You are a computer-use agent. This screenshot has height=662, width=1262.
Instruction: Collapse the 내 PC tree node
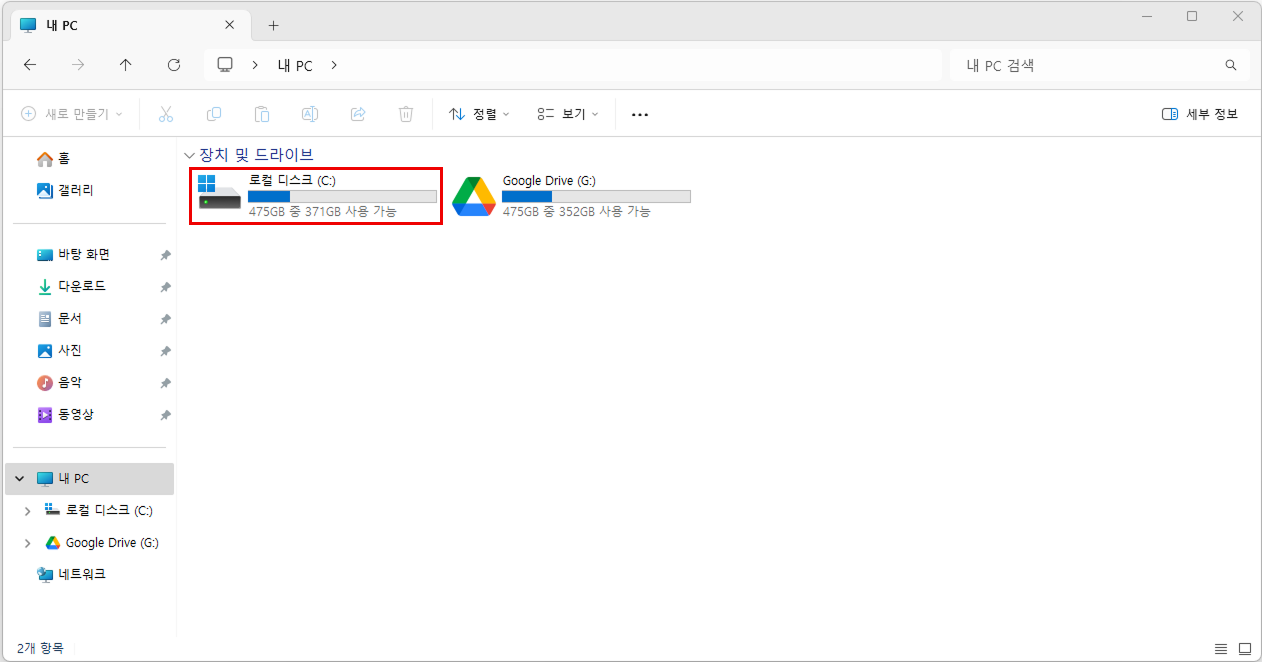(19, 479)
